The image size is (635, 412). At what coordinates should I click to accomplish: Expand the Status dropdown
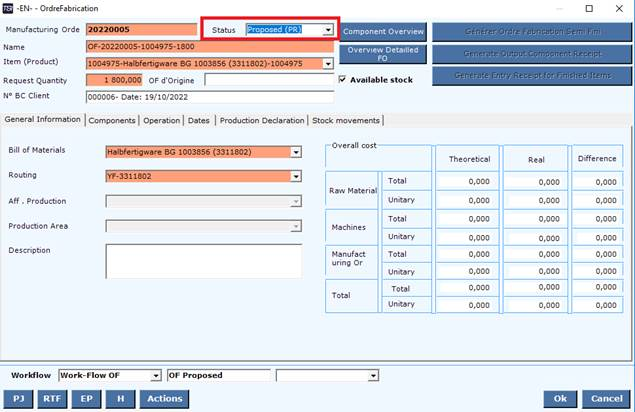pyautogui.click(x=328, y=30)
